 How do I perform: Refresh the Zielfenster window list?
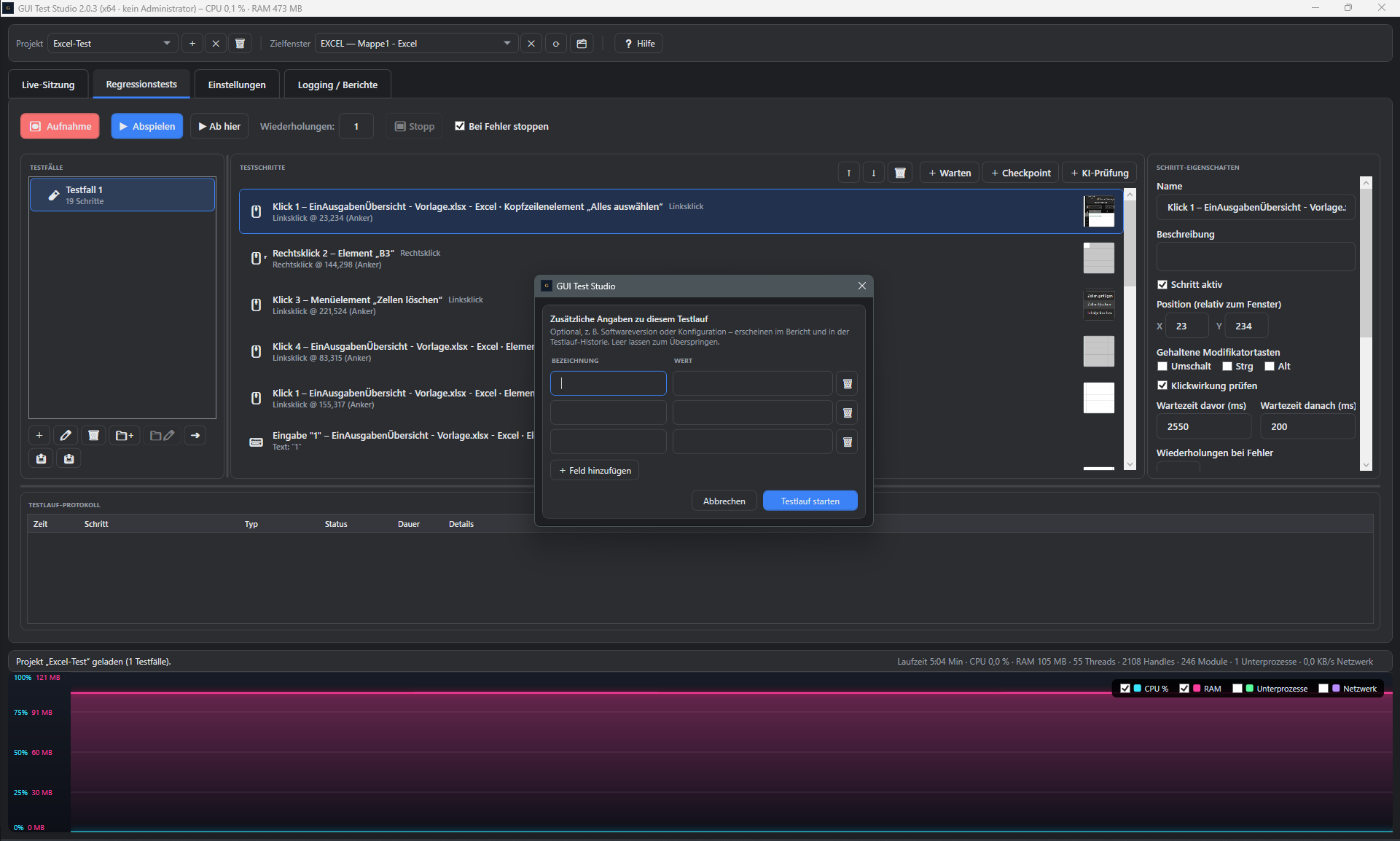(556, 44)
